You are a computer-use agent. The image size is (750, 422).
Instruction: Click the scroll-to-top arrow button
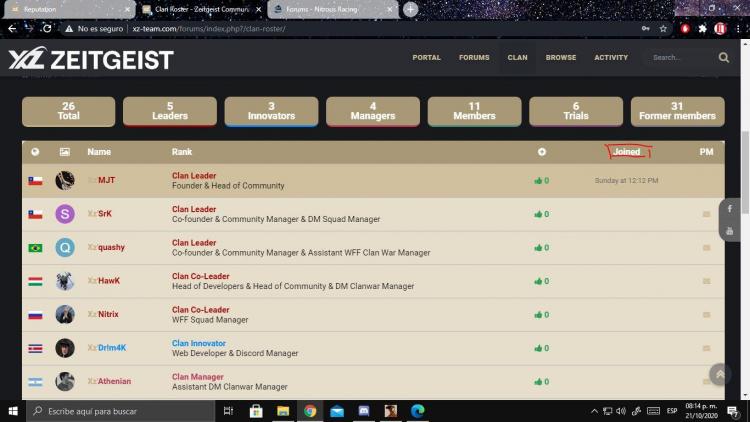click(720, 374)
